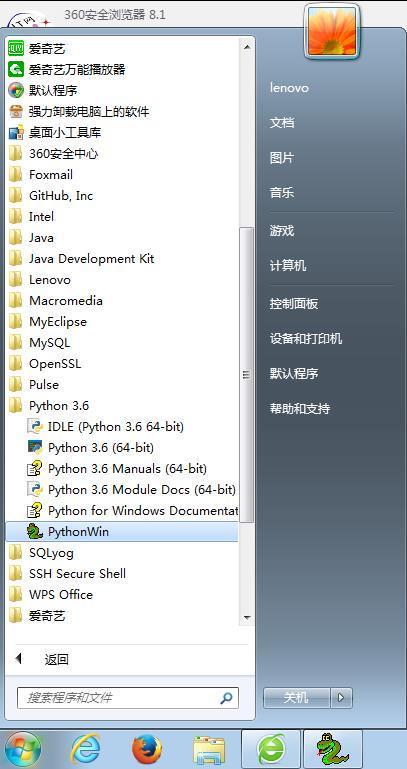407x769 pixels.
Task: Expand the MySQL folder
Action: (x=122, y=343)
